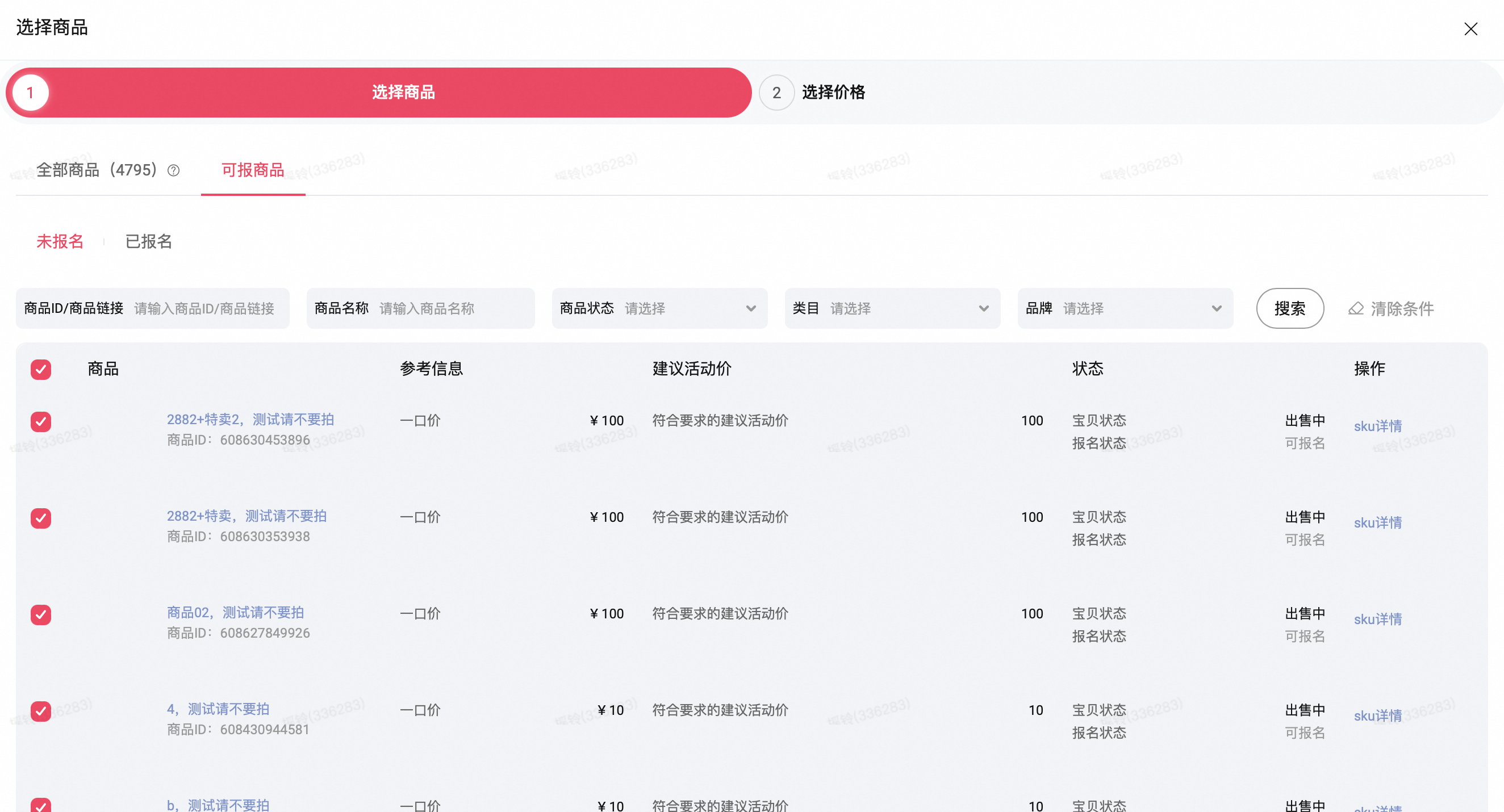Viewport: 1504px width, 812px height.
Task: Focus the 商品名称 input field
Action: pos(420,308)
